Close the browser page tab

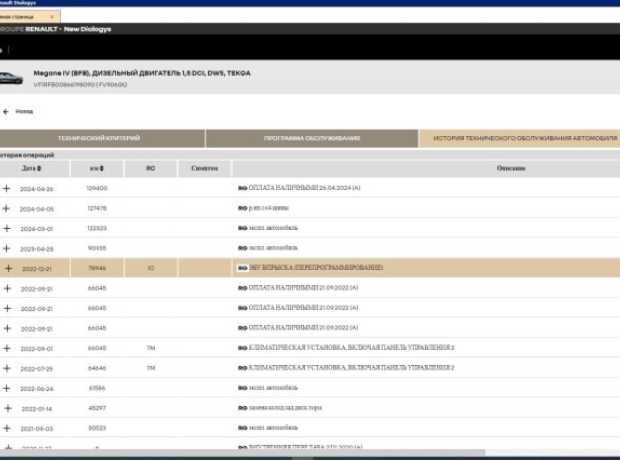point(53,16)
